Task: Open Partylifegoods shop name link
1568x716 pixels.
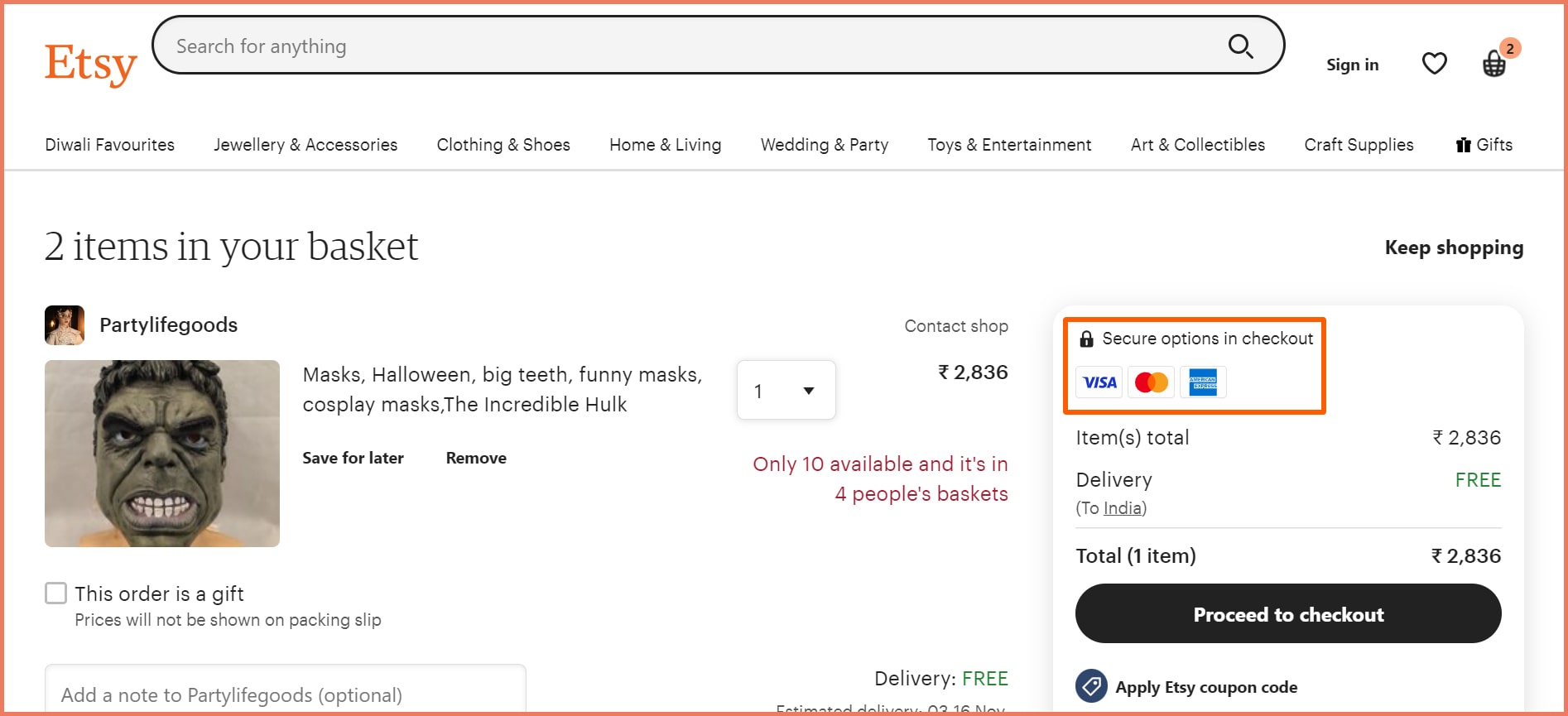Action: [169, 325]
